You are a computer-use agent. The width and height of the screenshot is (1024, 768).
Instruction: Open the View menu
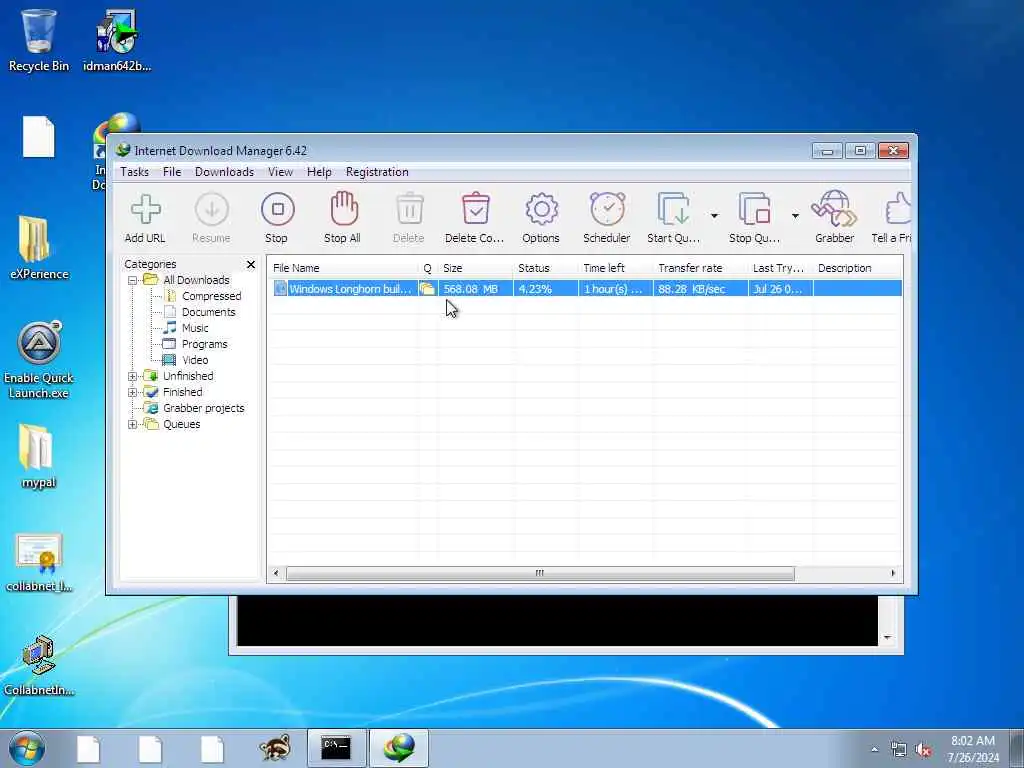pyautogui.click(x=280, y=172)
